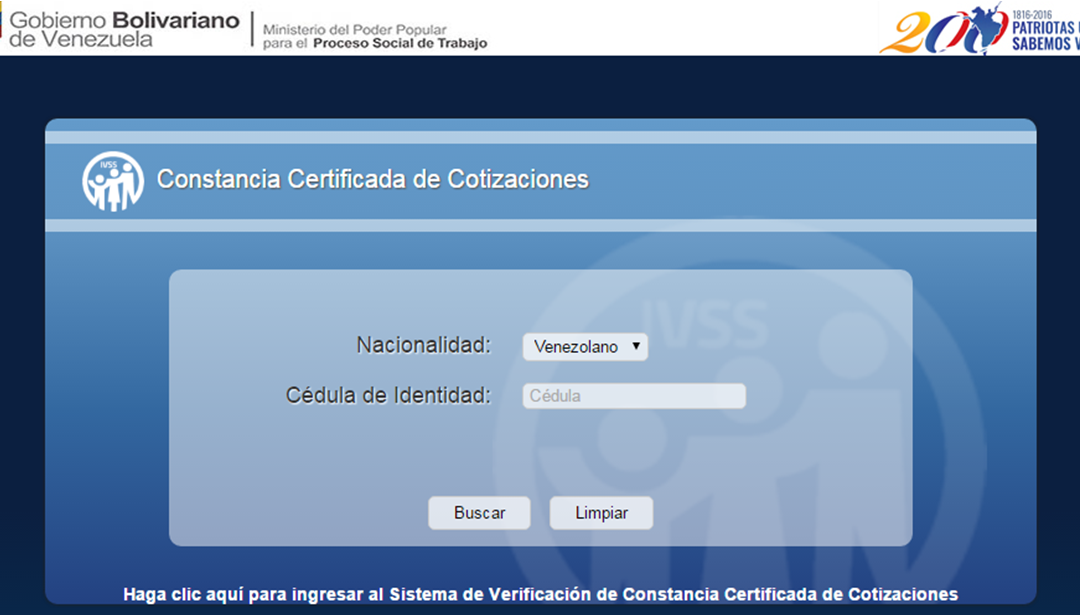1080x616 pixels.
Task: Click the IVSS family logo icon
Action: [113, 181]
